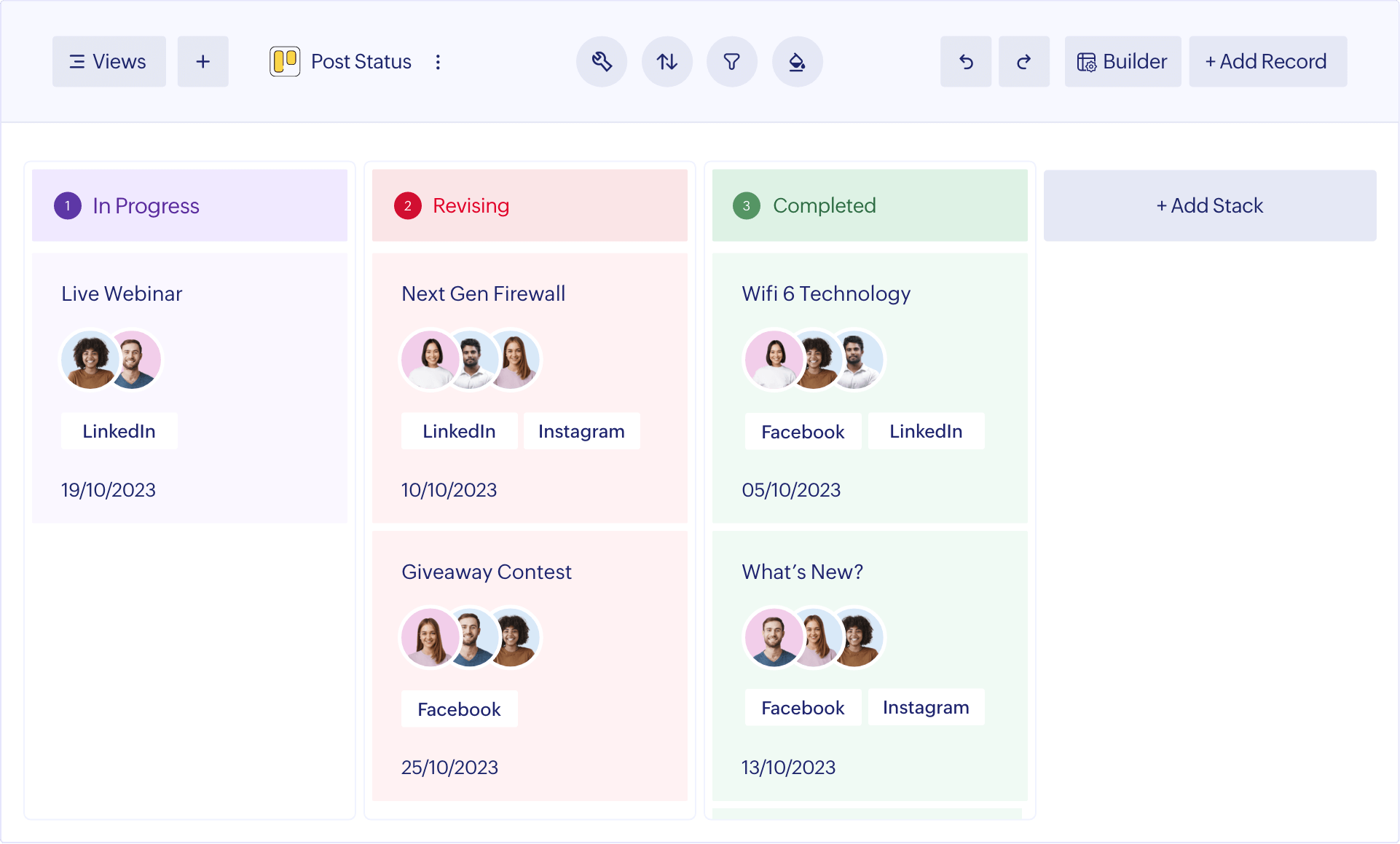Click the yellow Post Status kanban icon
The width and height of the screenshot is (1400, 844).
(x=285, y=62)
